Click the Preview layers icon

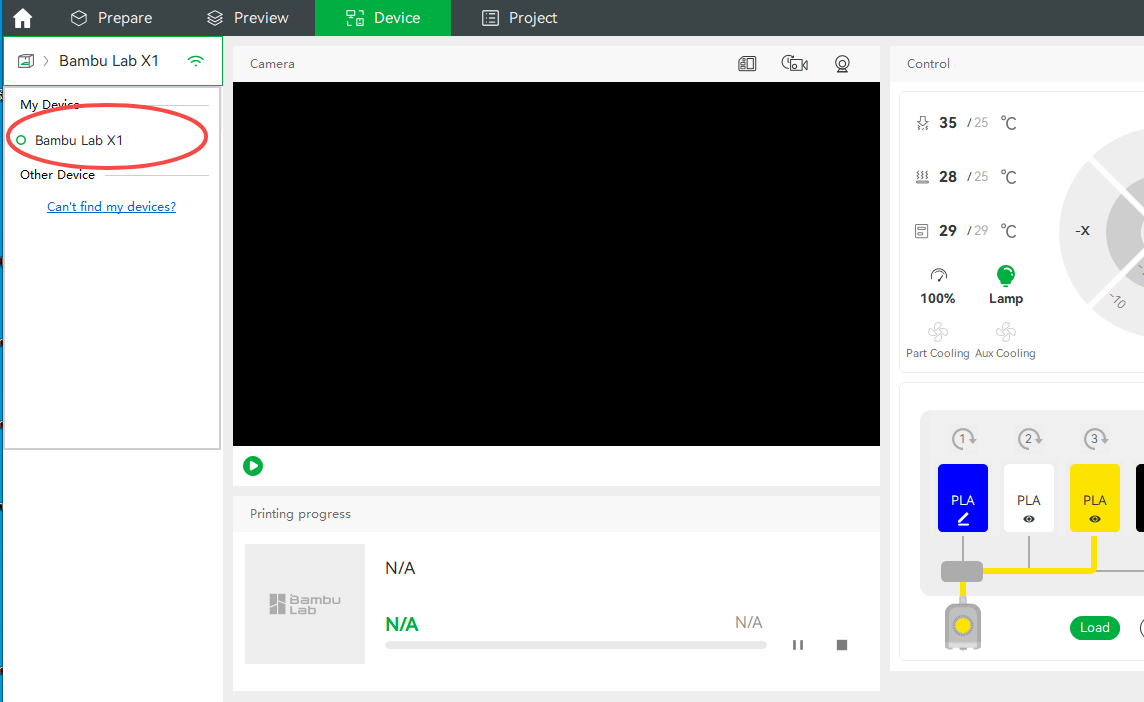(x=214, y=18)
